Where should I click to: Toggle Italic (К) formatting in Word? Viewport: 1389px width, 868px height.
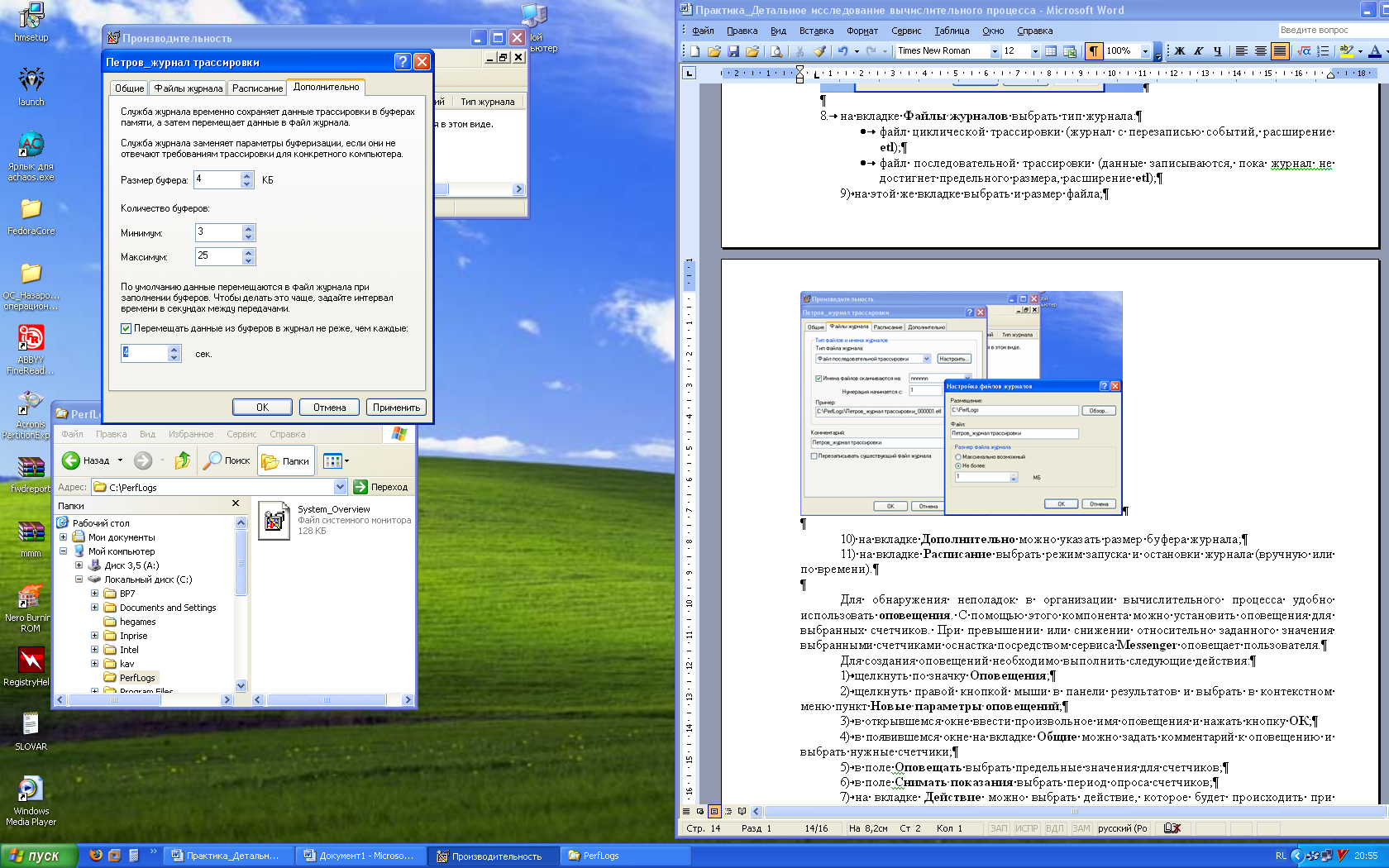click(x=1199, y=51)
